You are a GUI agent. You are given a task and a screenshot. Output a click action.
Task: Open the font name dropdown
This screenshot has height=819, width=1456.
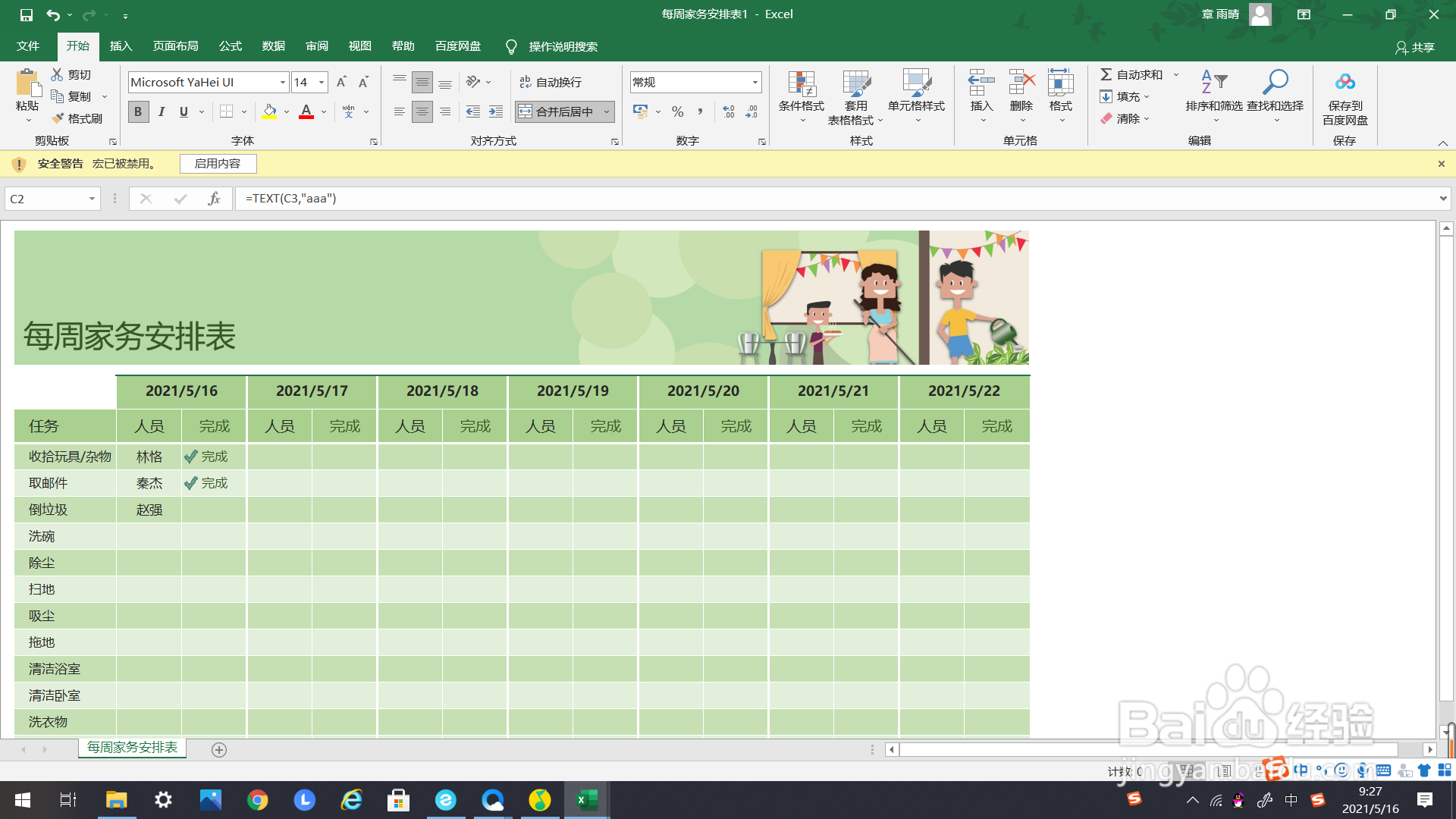(x=283, y=82)
